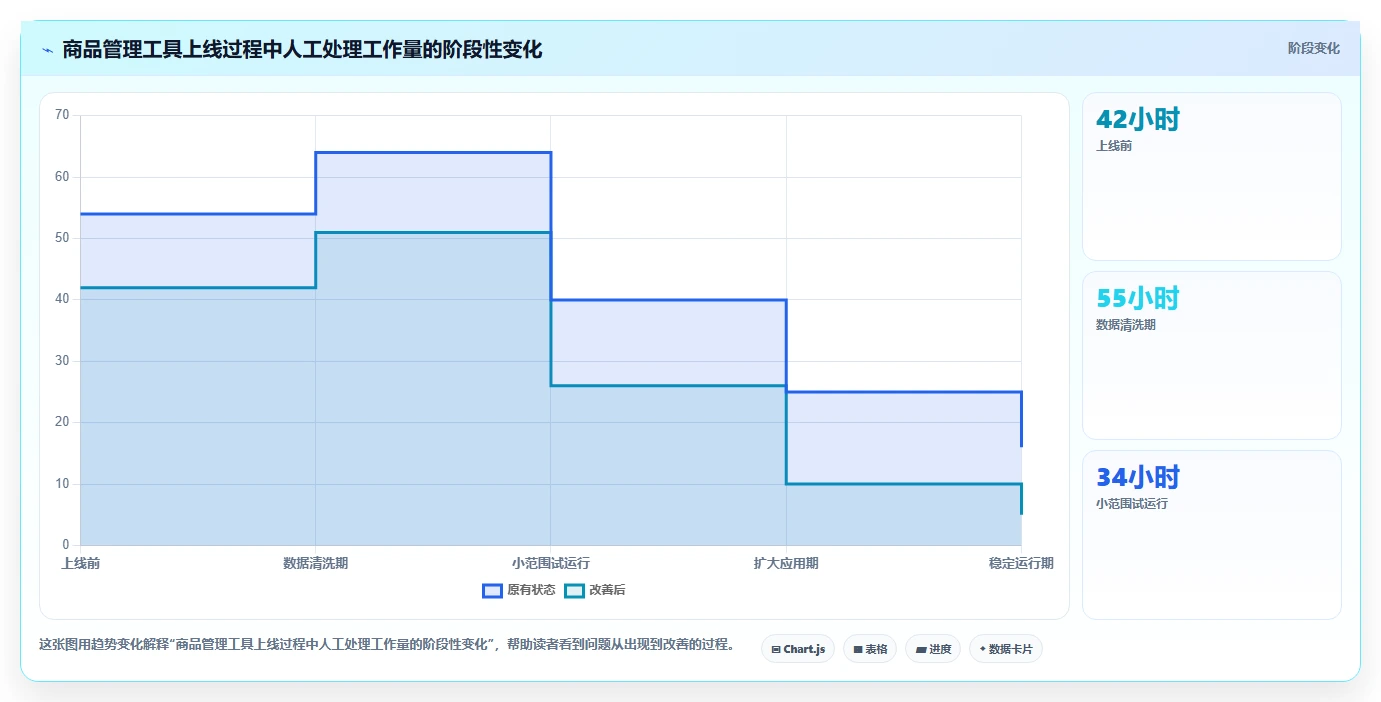
Task: Click the 40 y-axis tick label
Action: (x=62, y=299)
